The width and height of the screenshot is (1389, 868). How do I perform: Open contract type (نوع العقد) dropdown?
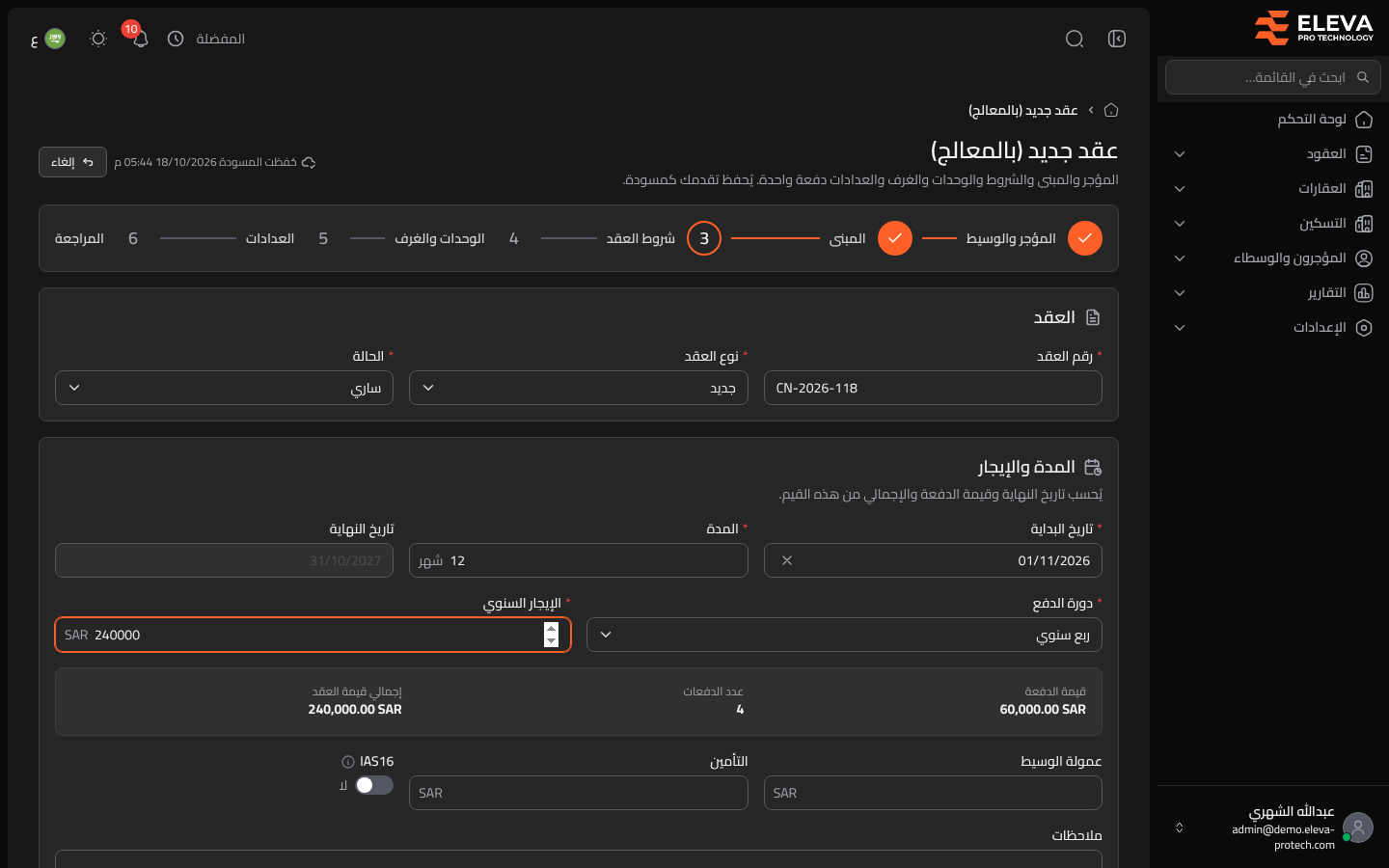(579, 388)
